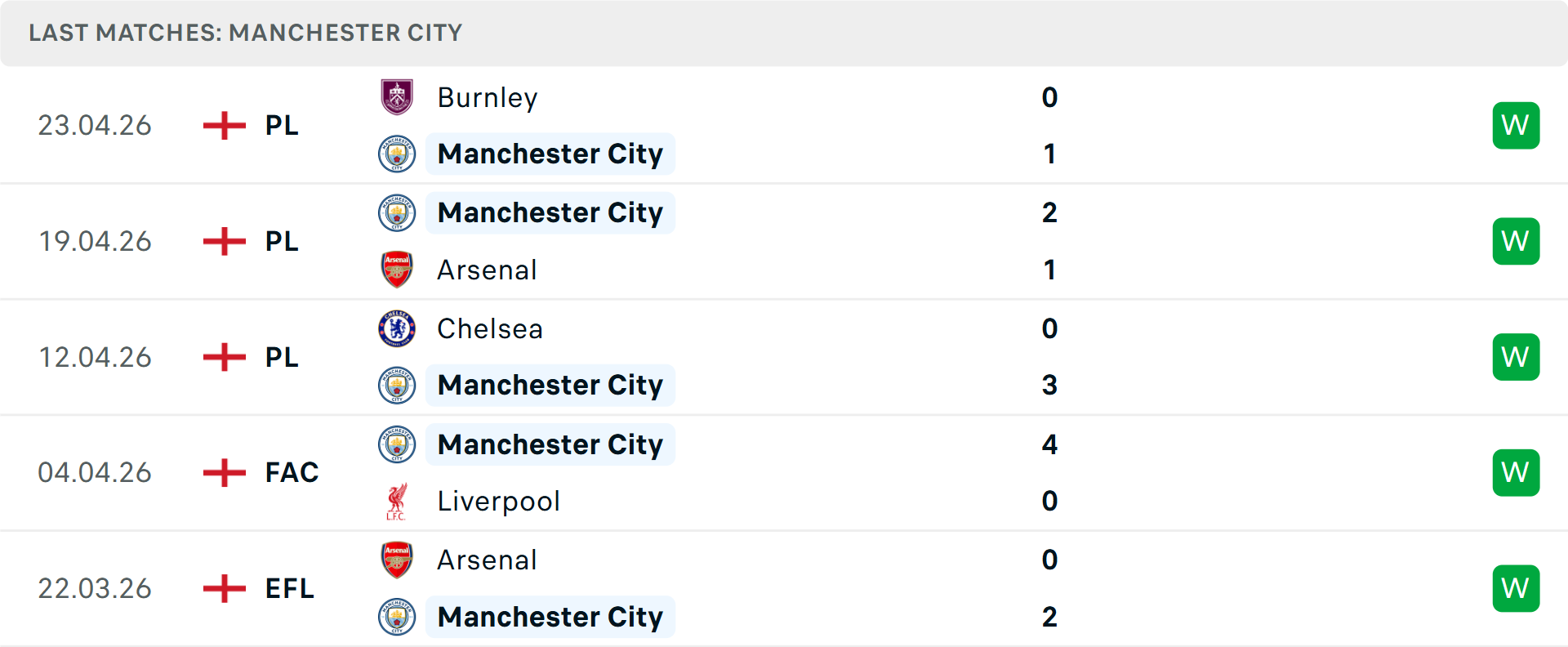Select the W badge for the Chelsea match

[1516, 356]
